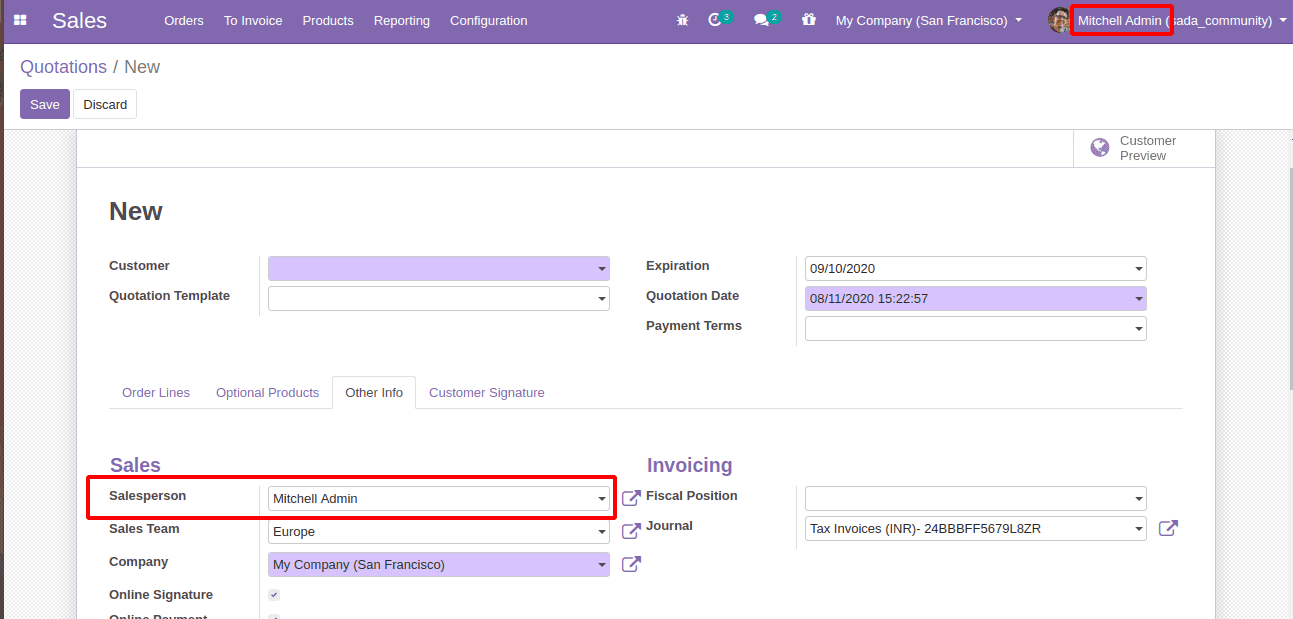
Task: Click the Save button
Action: point(45,104)
